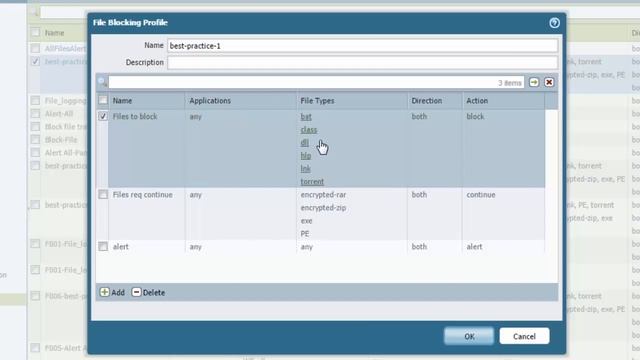Select the 'Files req continue' rule name
640x360 pixels.
142,195
